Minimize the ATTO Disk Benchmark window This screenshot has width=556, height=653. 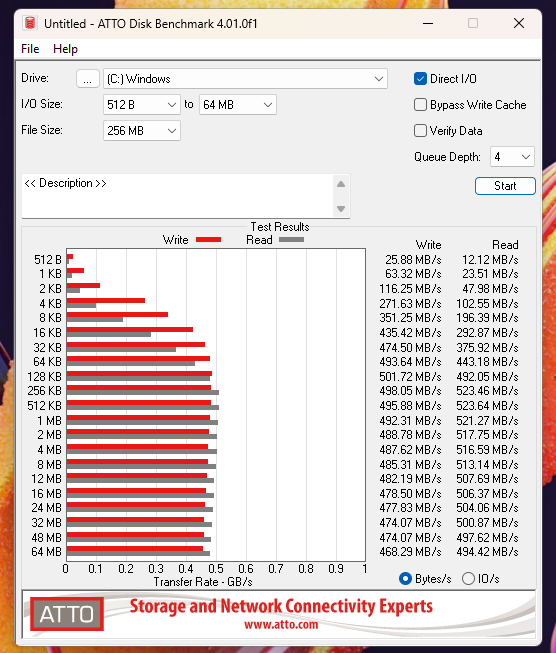pyautogui.click(x=428, y=23)
